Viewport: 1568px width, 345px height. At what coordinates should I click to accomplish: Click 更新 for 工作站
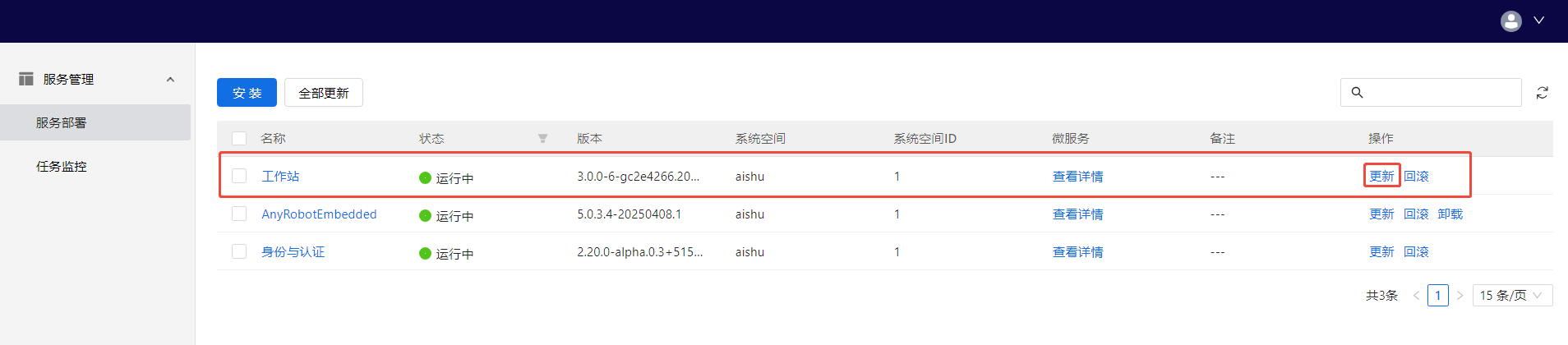[1381, 176]
